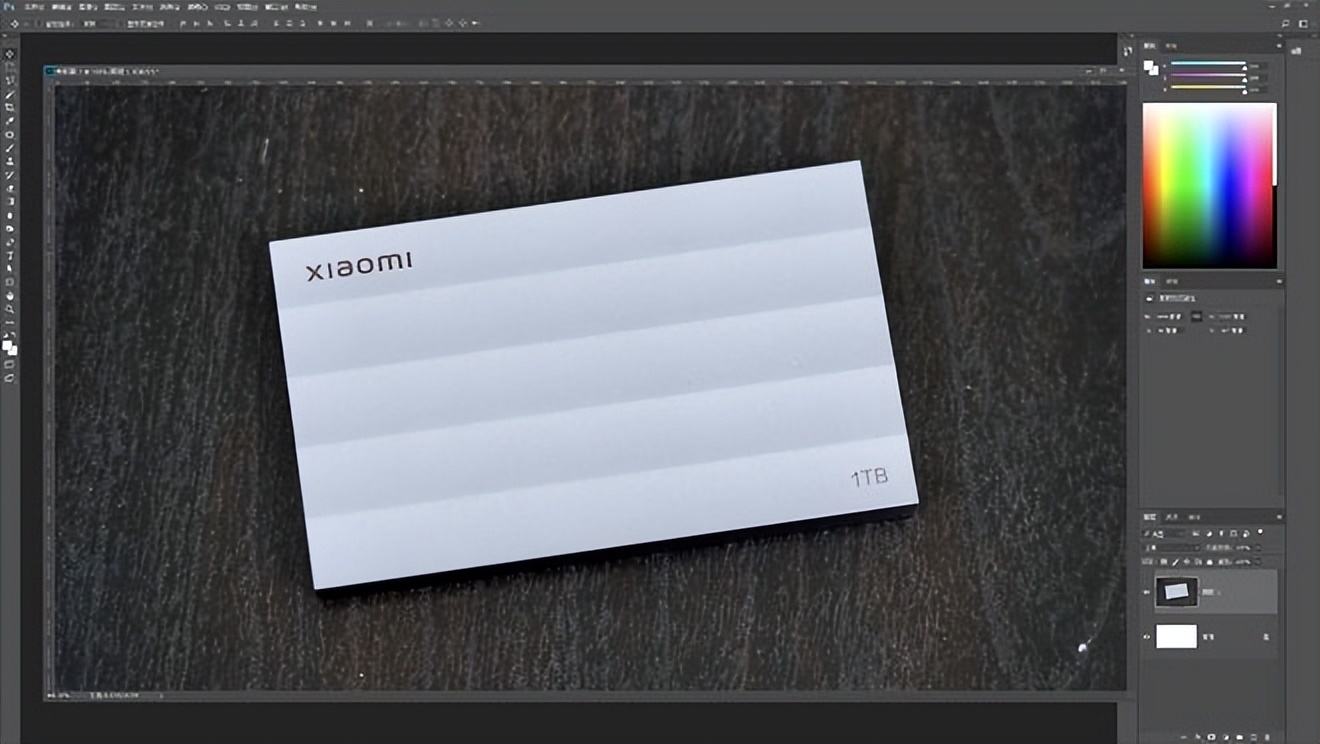Open the layer blend mode dropdown
This screenshot has height=744, width=1320.
click(1172, 548)
